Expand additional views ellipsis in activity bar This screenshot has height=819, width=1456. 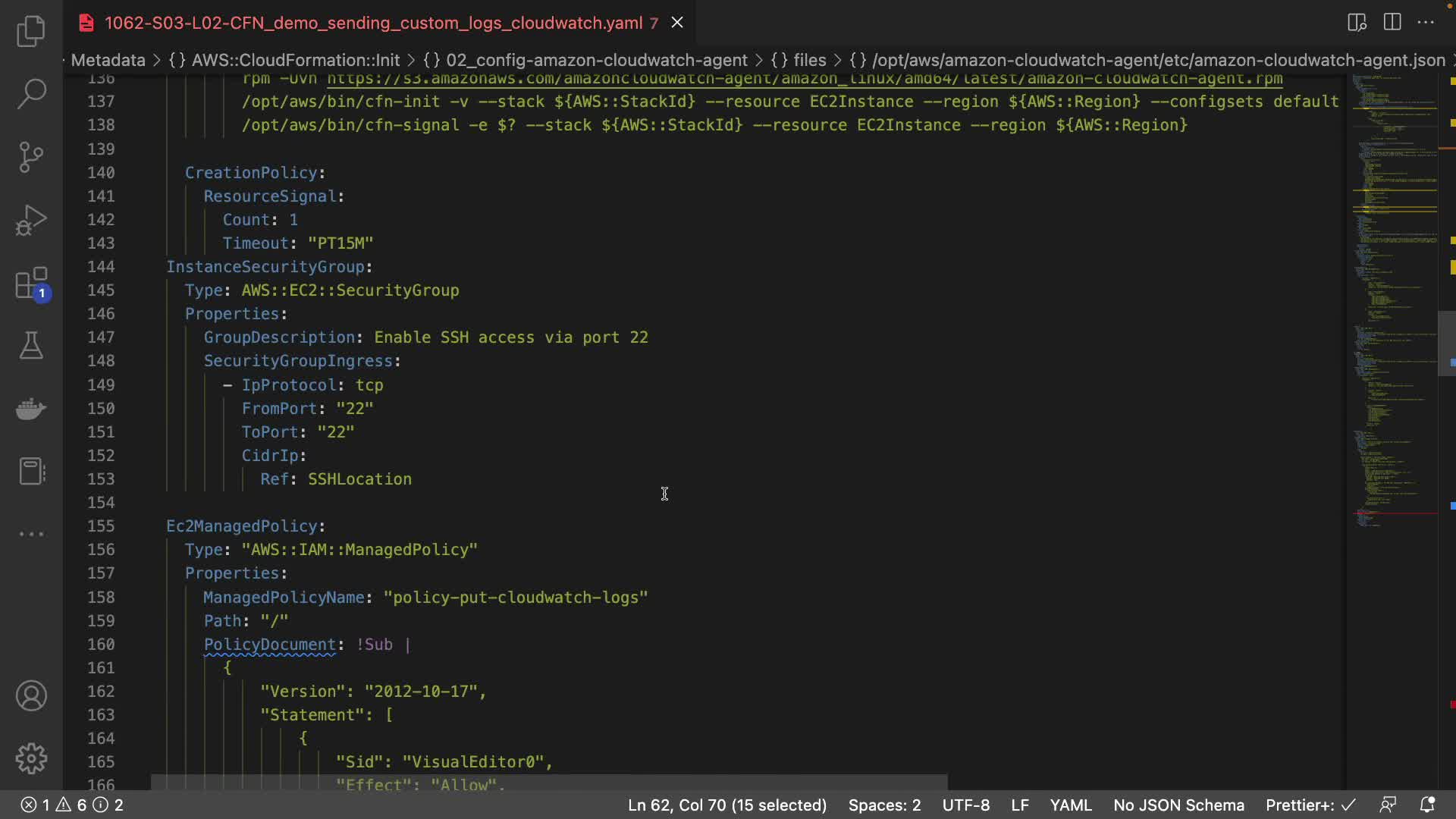click(31, 534)
